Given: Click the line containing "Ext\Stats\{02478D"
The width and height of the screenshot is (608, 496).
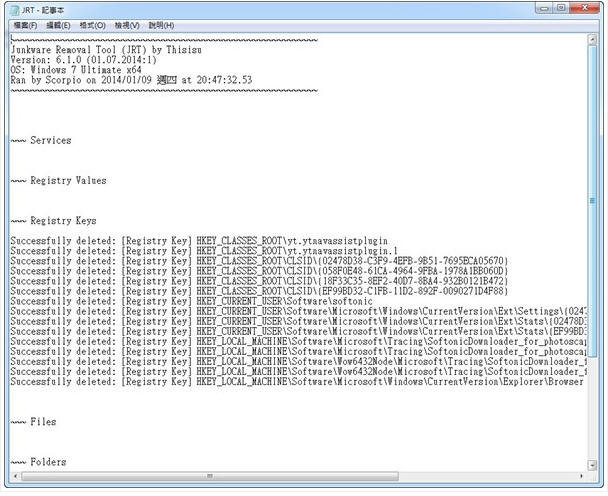Looking at the screenshot, I should 299,321.
